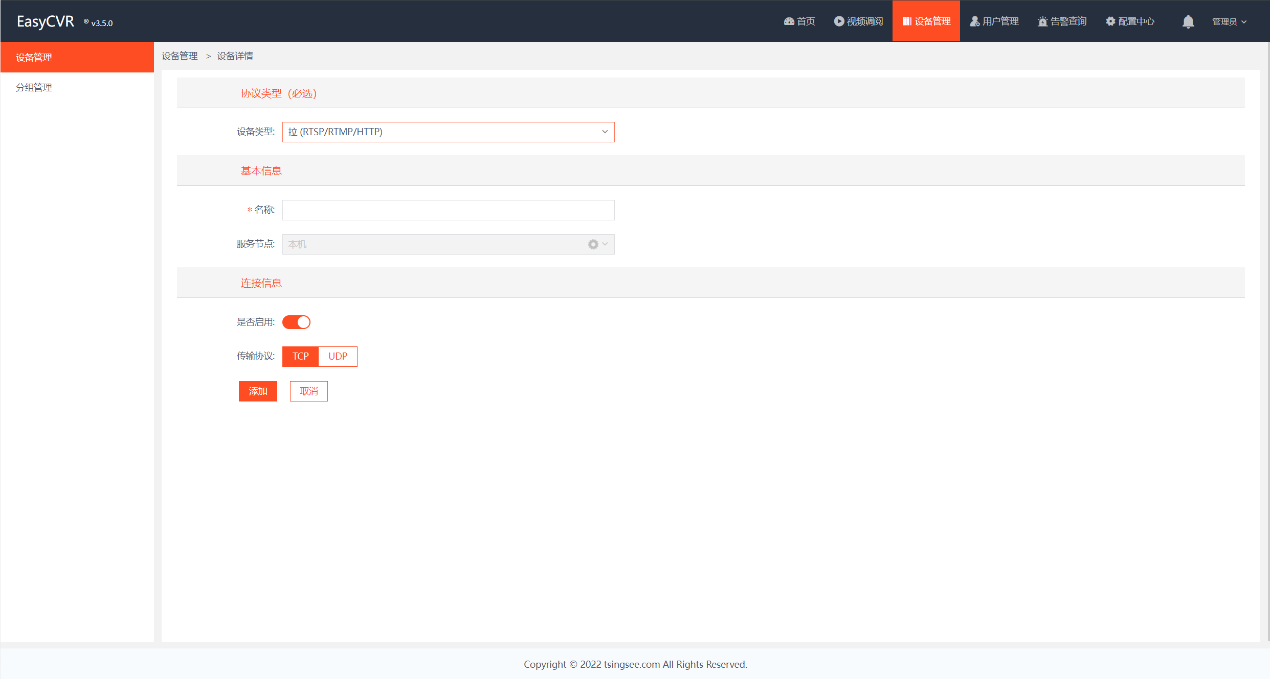Click the 设备管理 icon in top navigation
Screen dimensions: 1270x679
pos(907,21)
